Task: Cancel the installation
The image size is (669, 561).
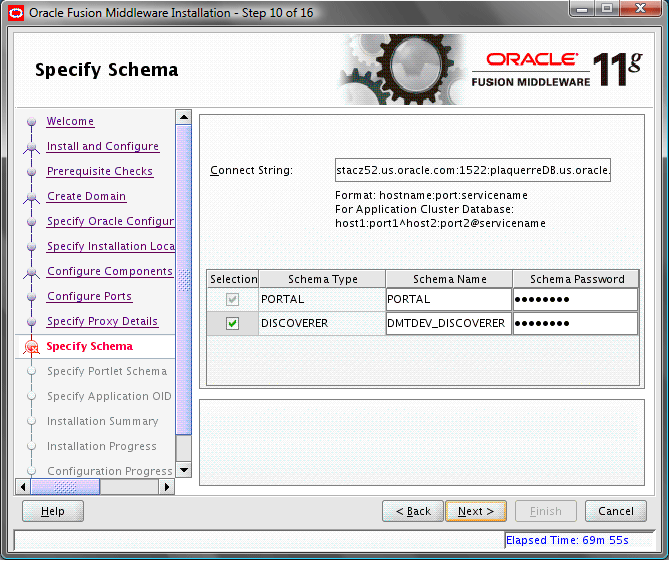Action: (616, 511)
